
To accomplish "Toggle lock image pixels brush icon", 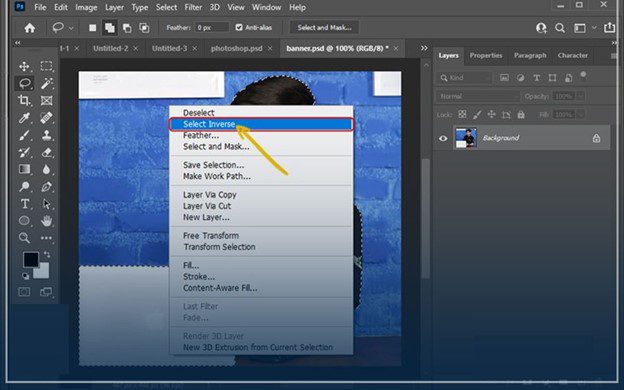I will [477, 115].
